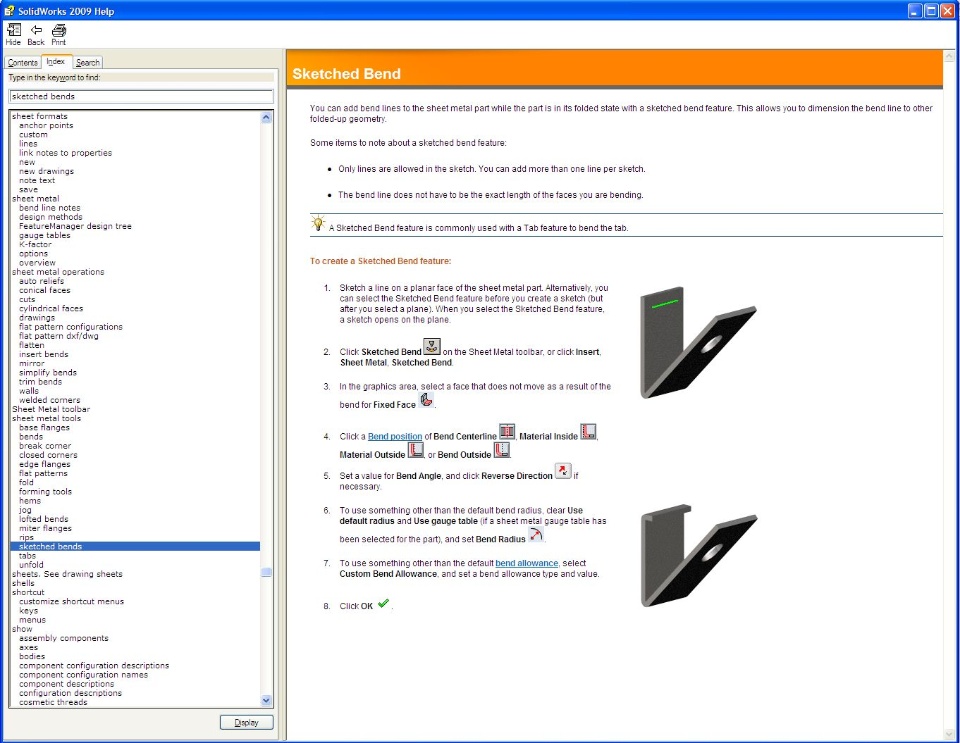Click content pane scroll up arrow
This screenshot has width=960, height=743.
(950, 56)
